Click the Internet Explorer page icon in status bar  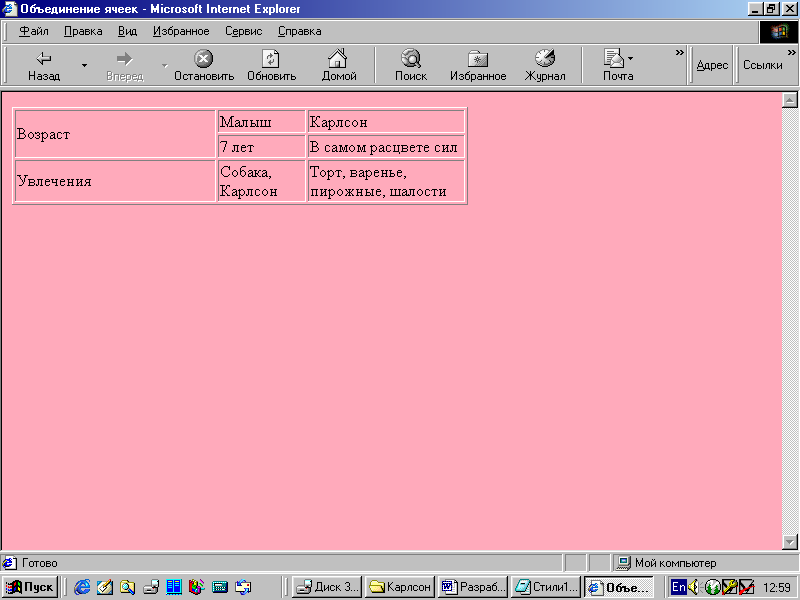pos(9,563)
